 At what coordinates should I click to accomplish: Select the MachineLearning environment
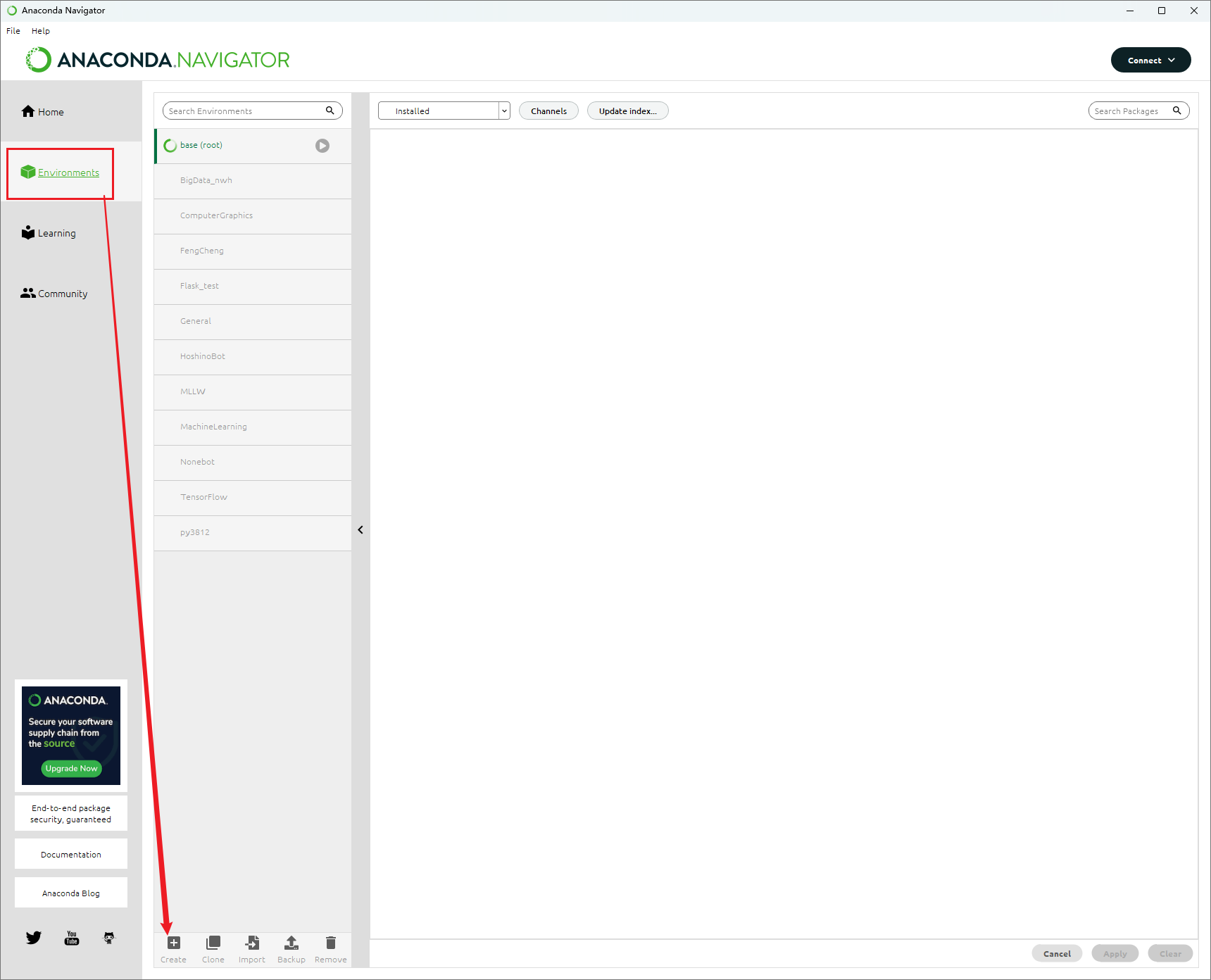253,427
